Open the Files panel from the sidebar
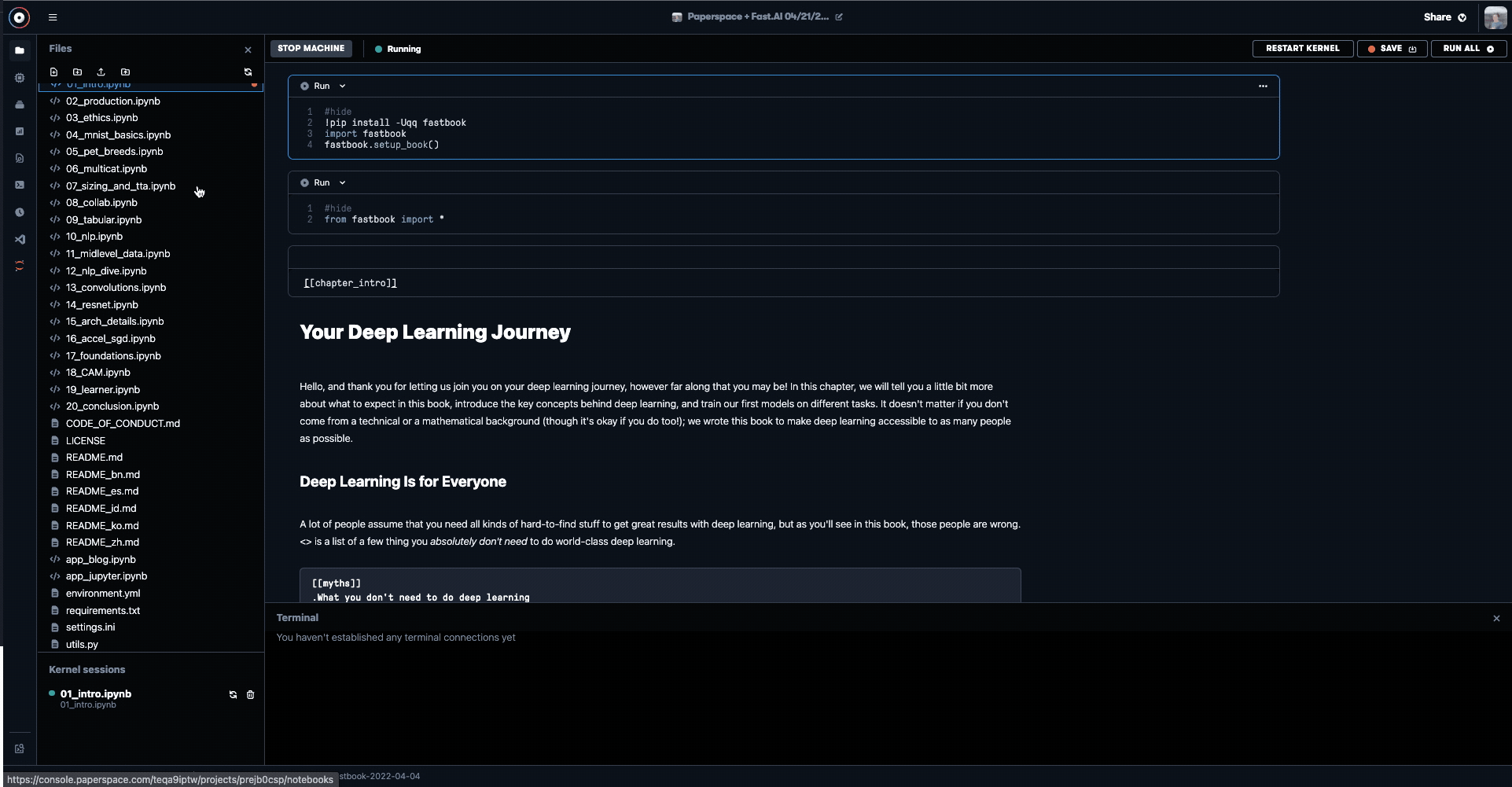Screen dimensions: 1512x787 20,50
